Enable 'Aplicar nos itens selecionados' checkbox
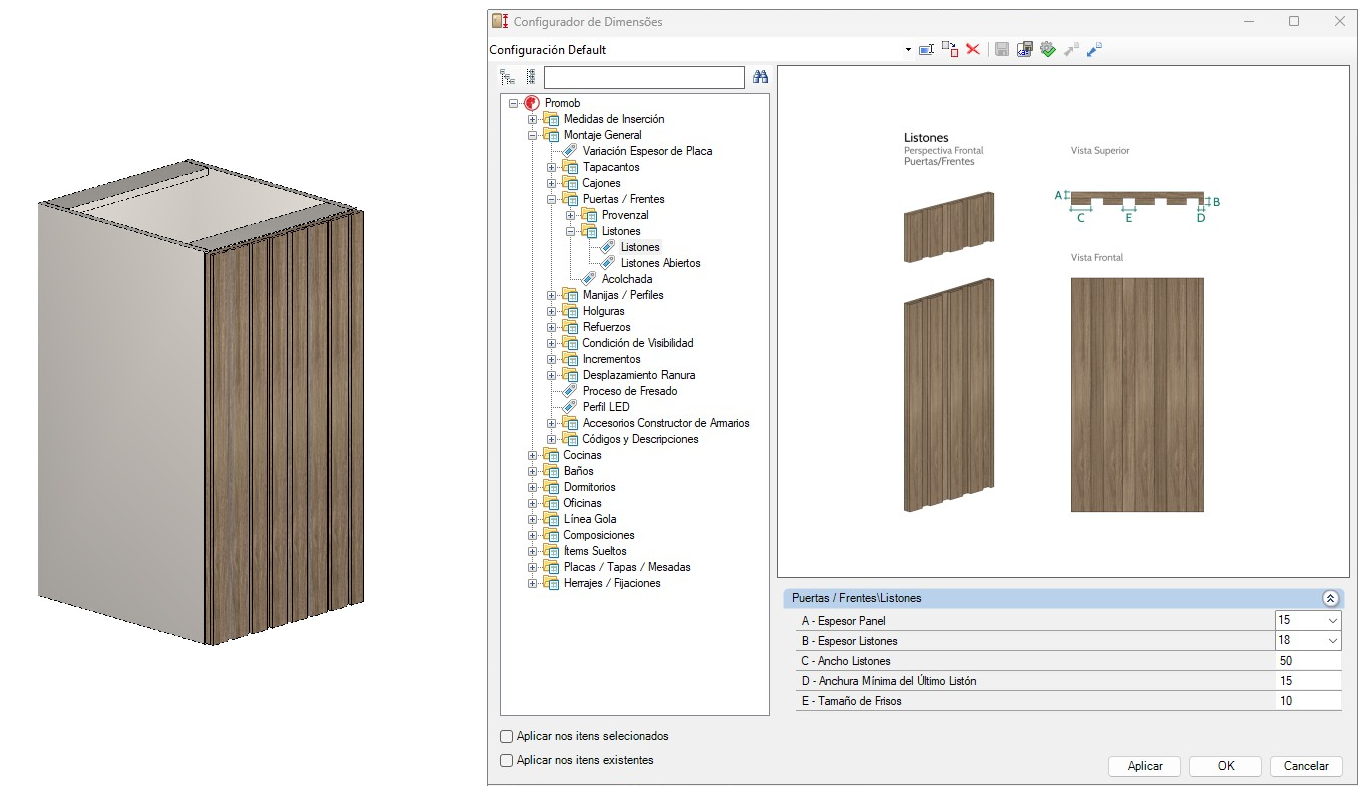Screen dimensions: 1364x803 (x=506, y=736)
